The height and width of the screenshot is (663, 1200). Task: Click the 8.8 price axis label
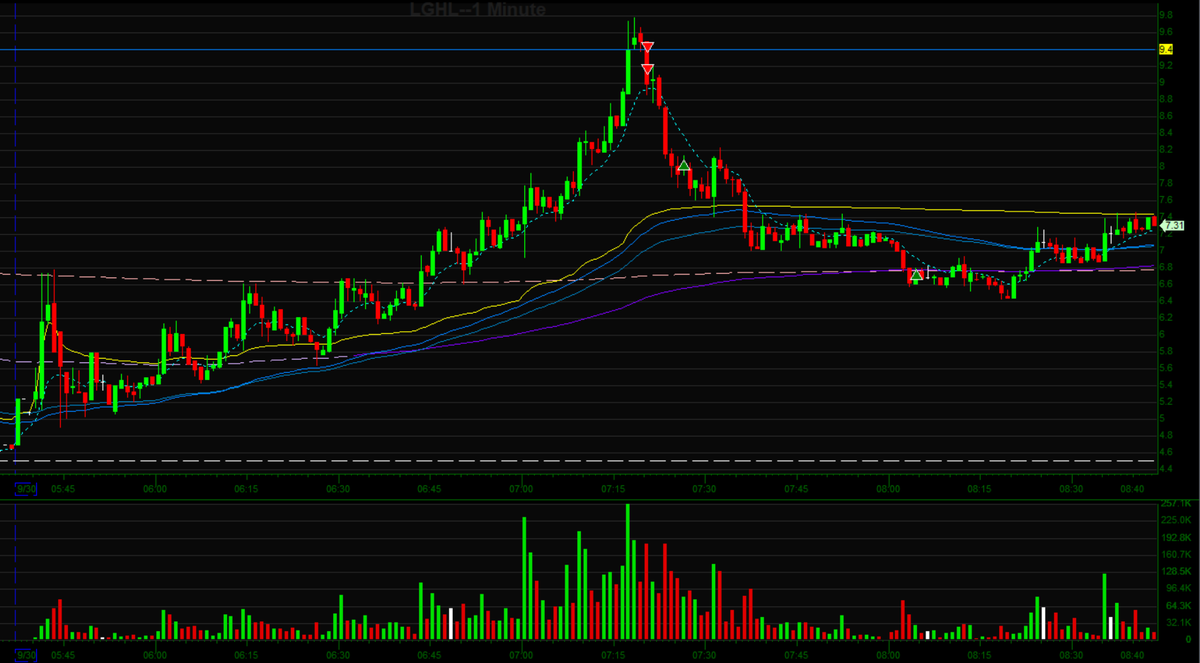[1166, 99]
